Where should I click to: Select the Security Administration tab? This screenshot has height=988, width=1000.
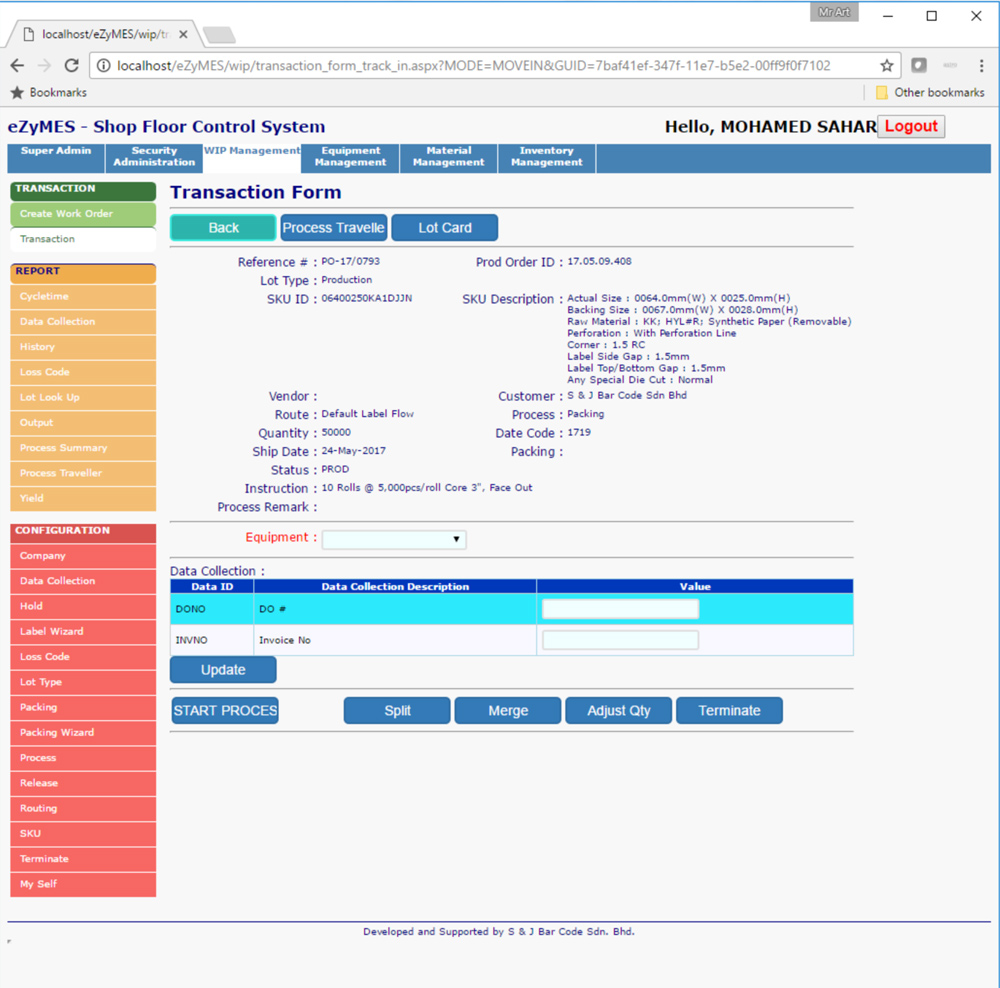click(x=154, y=157)
